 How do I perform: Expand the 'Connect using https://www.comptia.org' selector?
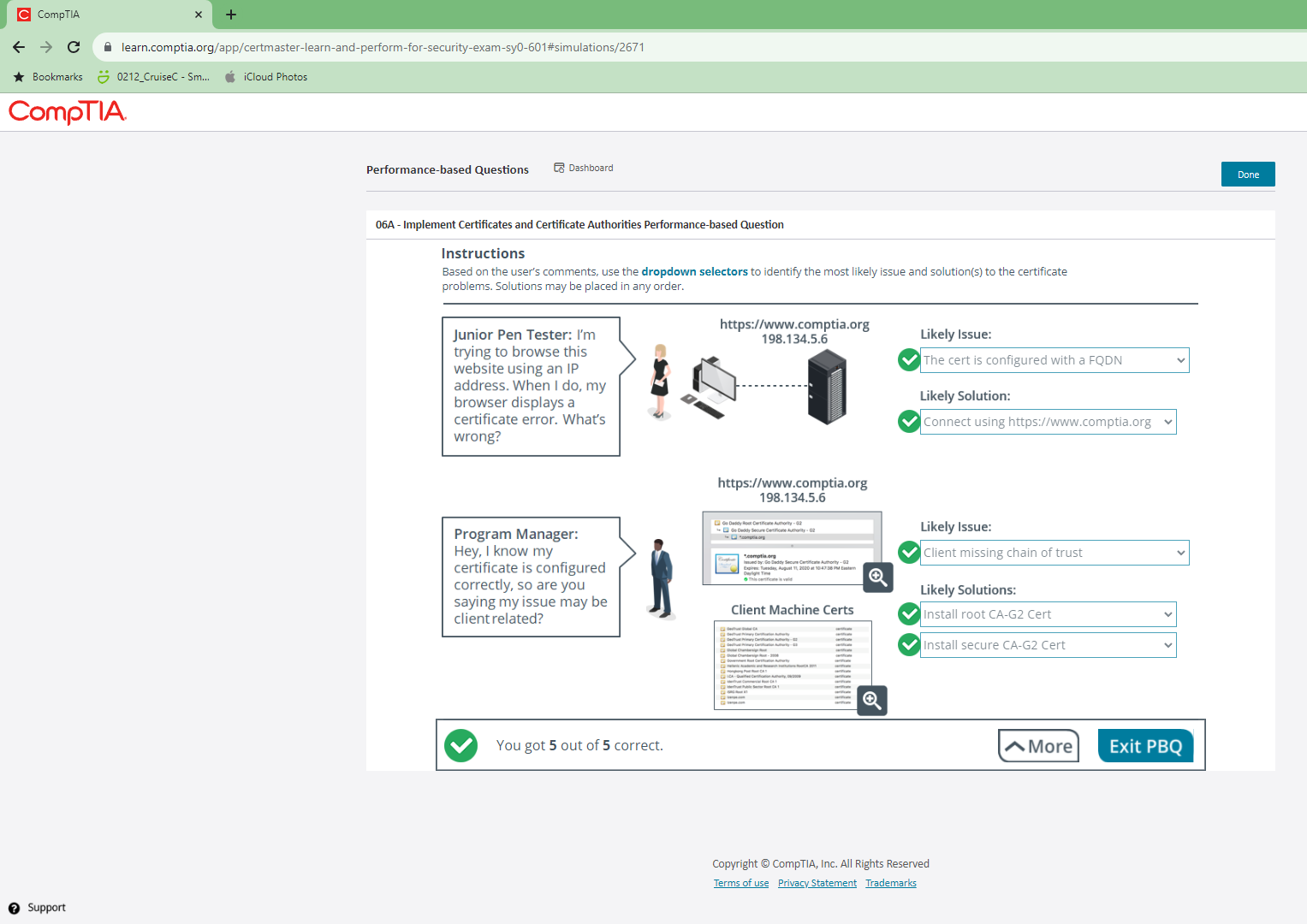(x=1048, y=422)
